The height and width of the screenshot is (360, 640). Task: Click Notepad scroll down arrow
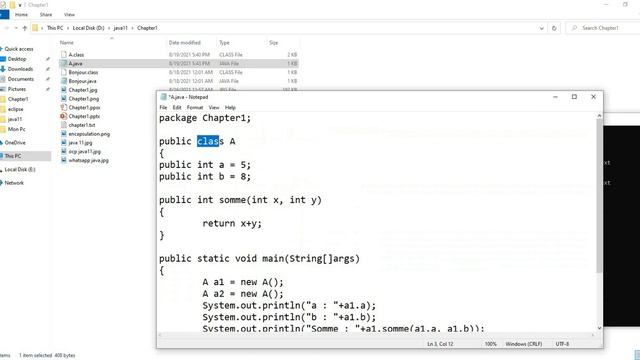[x=599, y=328]
